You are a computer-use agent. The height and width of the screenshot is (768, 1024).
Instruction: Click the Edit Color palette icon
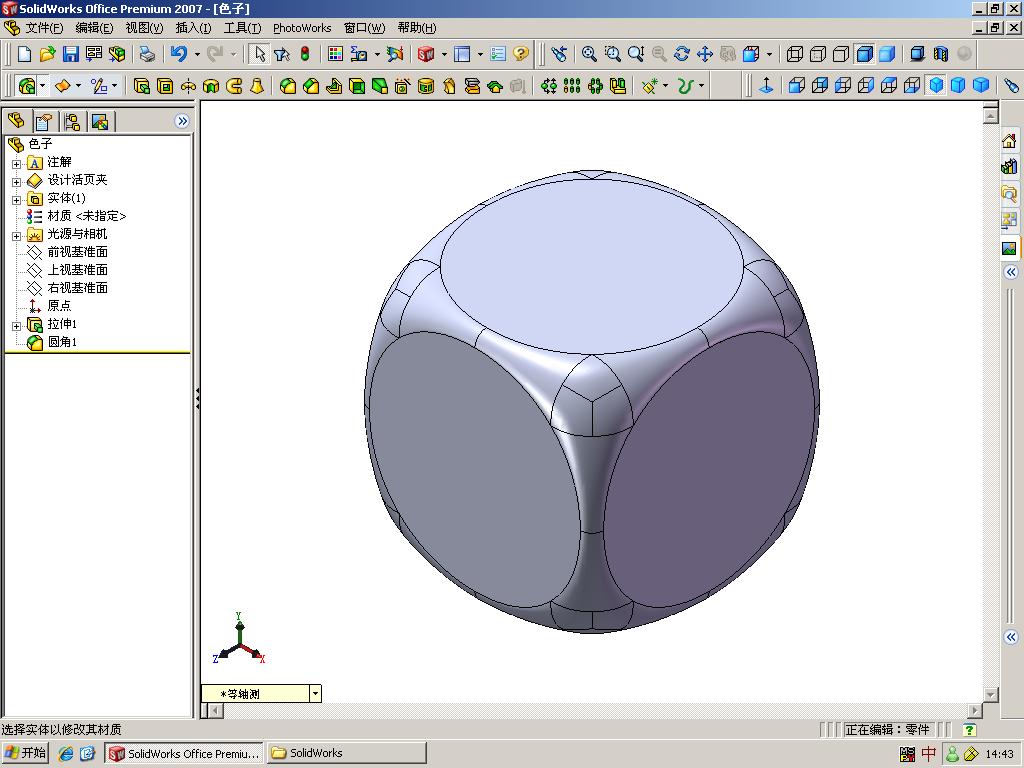coord(335,54)
